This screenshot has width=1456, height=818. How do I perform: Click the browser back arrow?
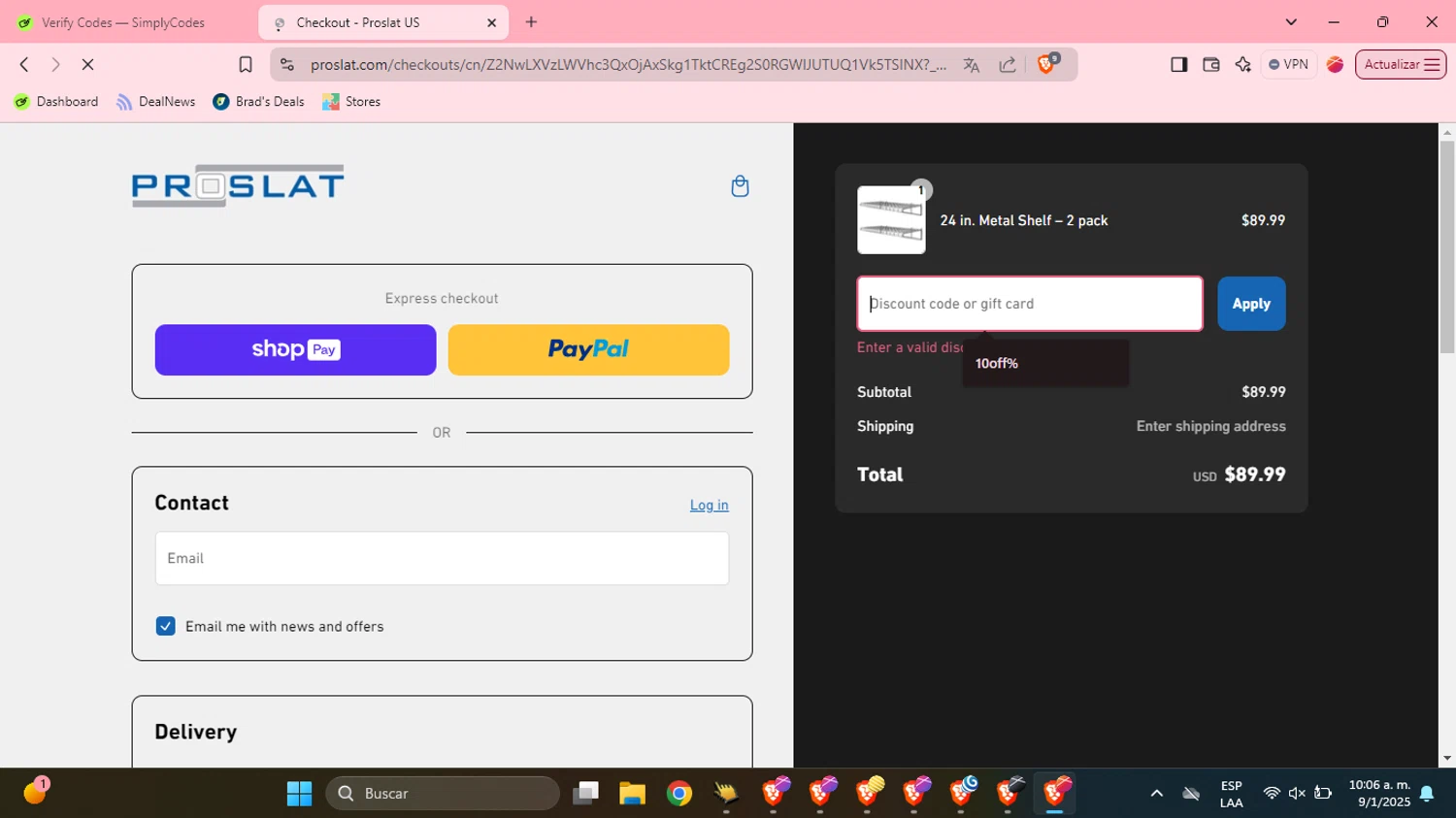click(x=24, y=64)
